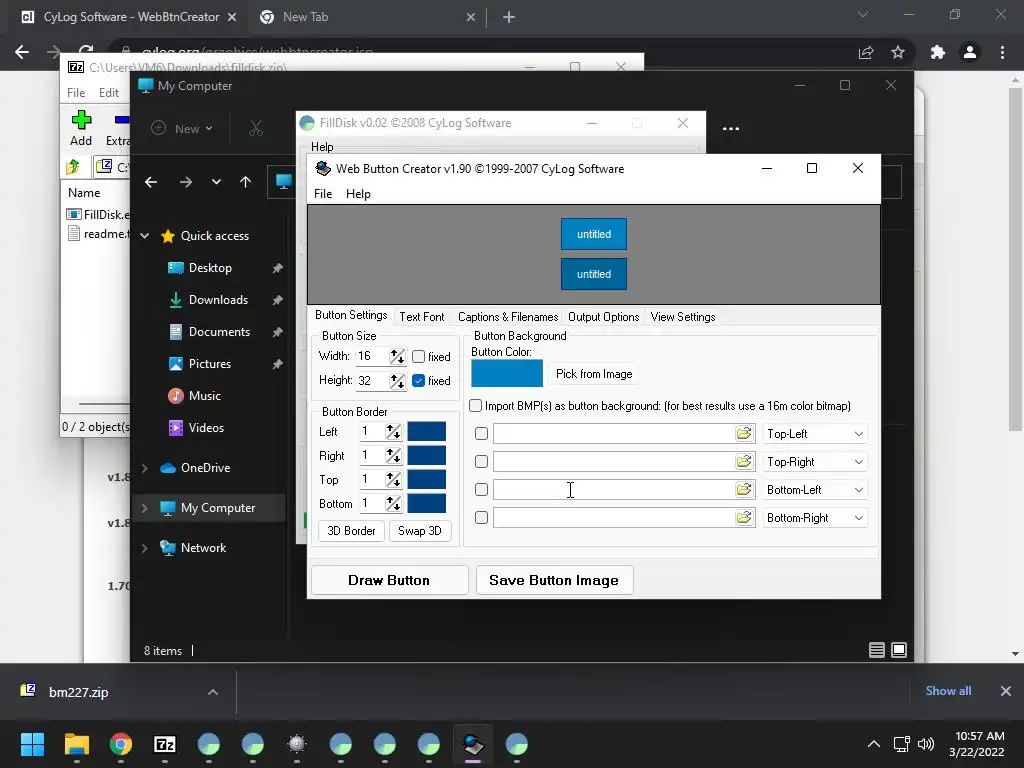Open File menu in Web Button Creator
Viewport: 1024px width, 768px height.
click(323, 194)
